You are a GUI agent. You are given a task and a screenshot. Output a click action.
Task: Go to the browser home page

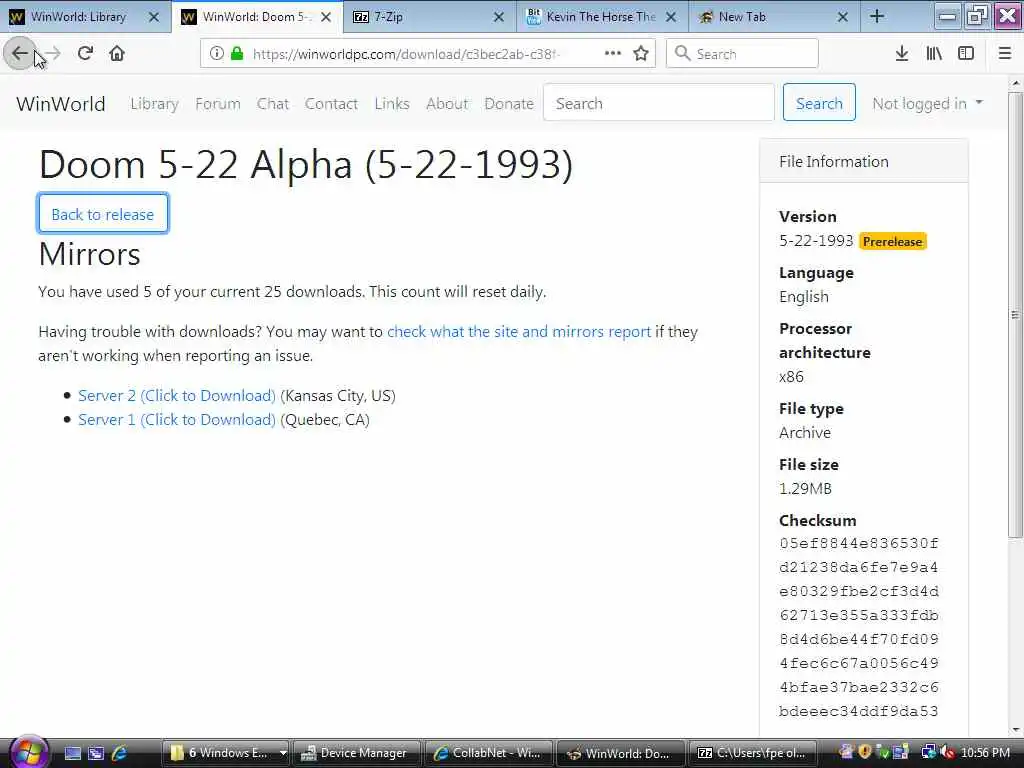tap(117, 54)
